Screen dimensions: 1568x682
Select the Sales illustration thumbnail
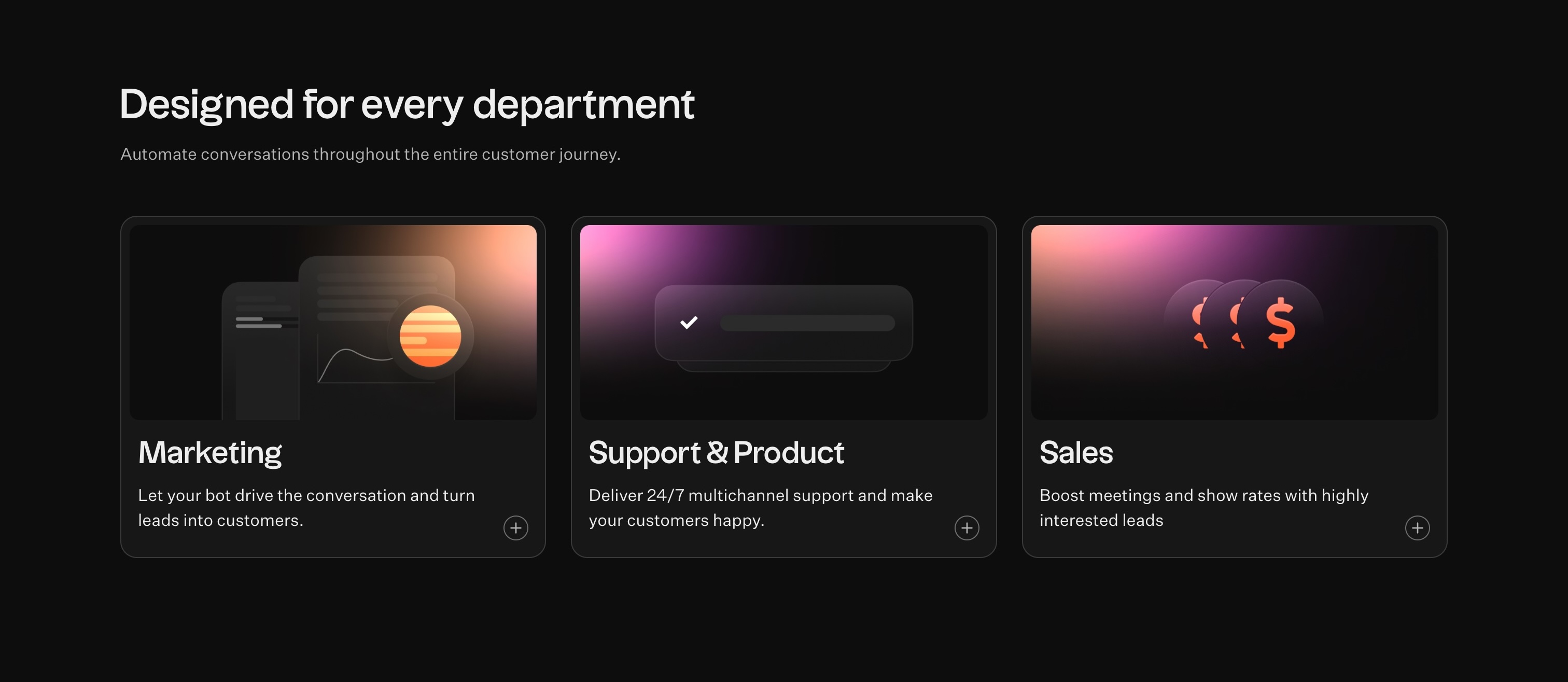point(1235,323)
